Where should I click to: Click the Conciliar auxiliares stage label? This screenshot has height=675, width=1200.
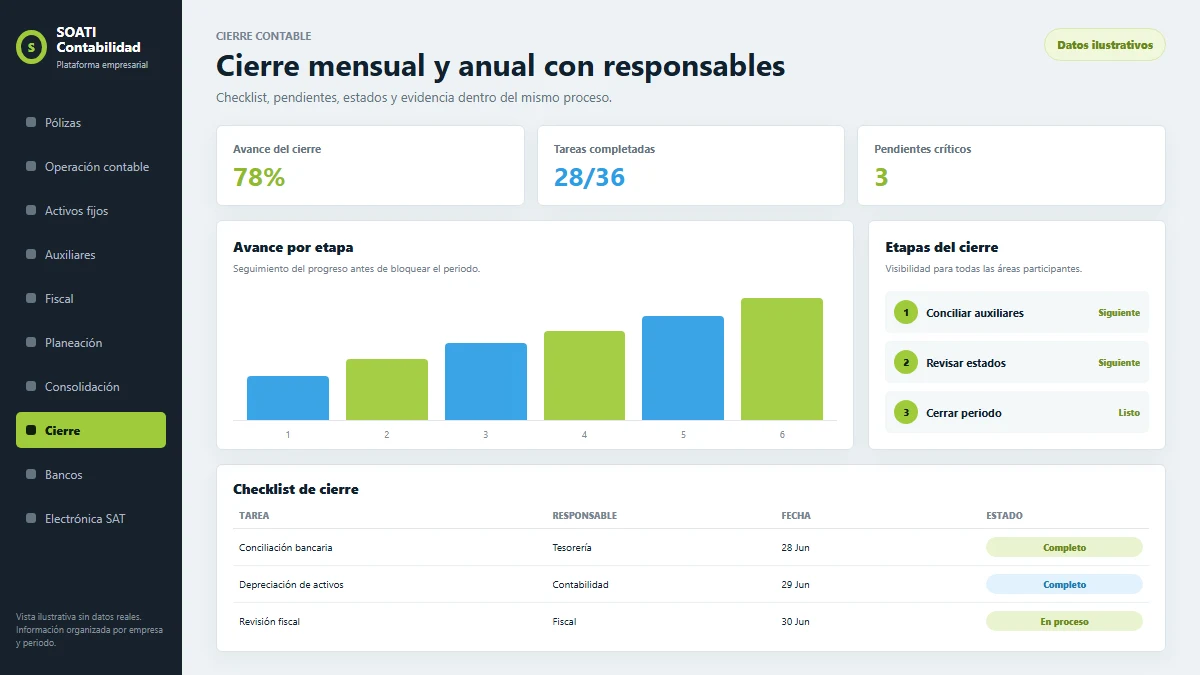click(975, 313)
